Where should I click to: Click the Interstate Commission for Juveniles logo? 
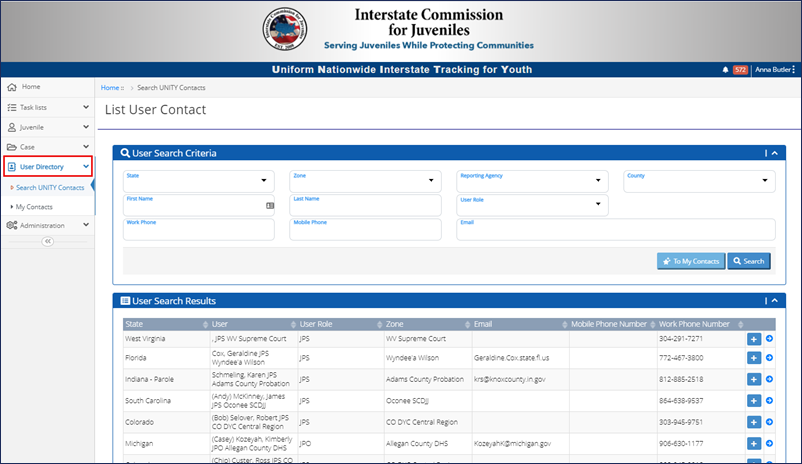point(285,29)
